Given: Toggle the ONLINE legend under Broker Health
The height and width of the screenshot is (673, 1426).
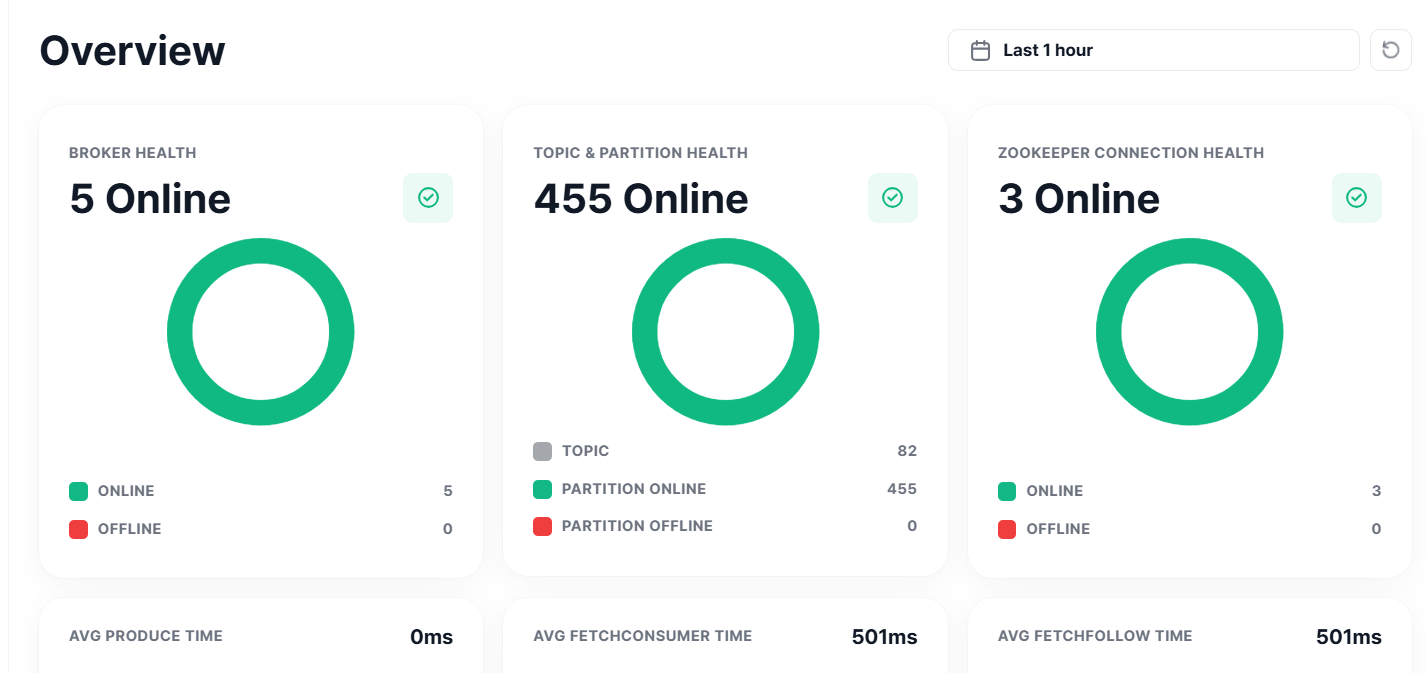Looking at the screenshot, I should [126, 491].
